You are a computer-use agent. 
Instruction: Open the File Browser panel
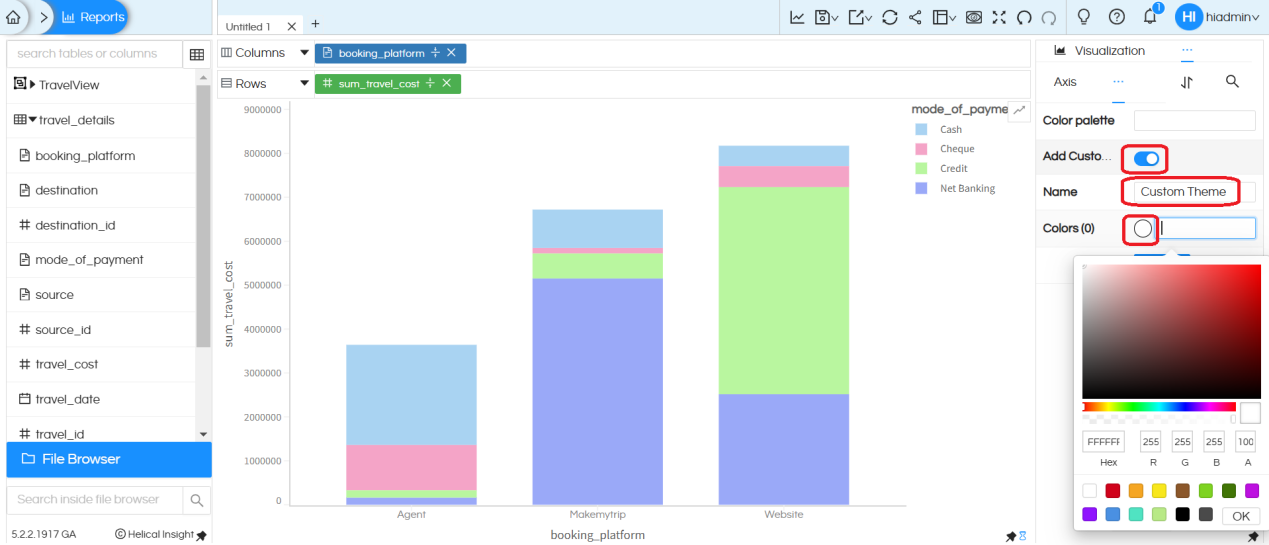point(109,459)
